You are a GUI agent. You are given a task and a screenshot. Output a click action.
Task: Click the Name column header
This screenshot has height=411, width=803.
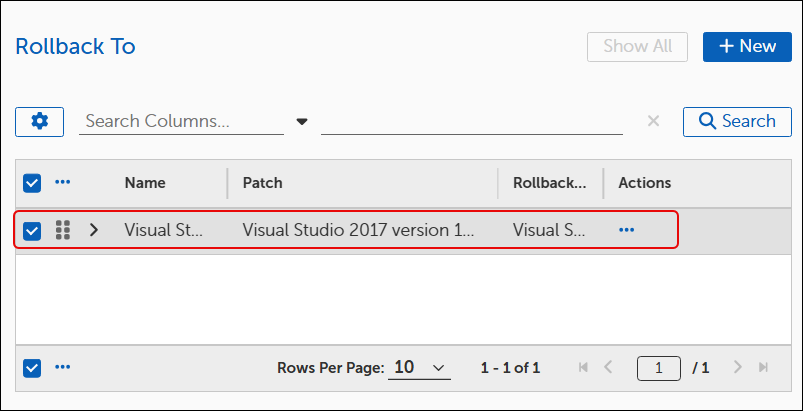[x=145, y=183]
